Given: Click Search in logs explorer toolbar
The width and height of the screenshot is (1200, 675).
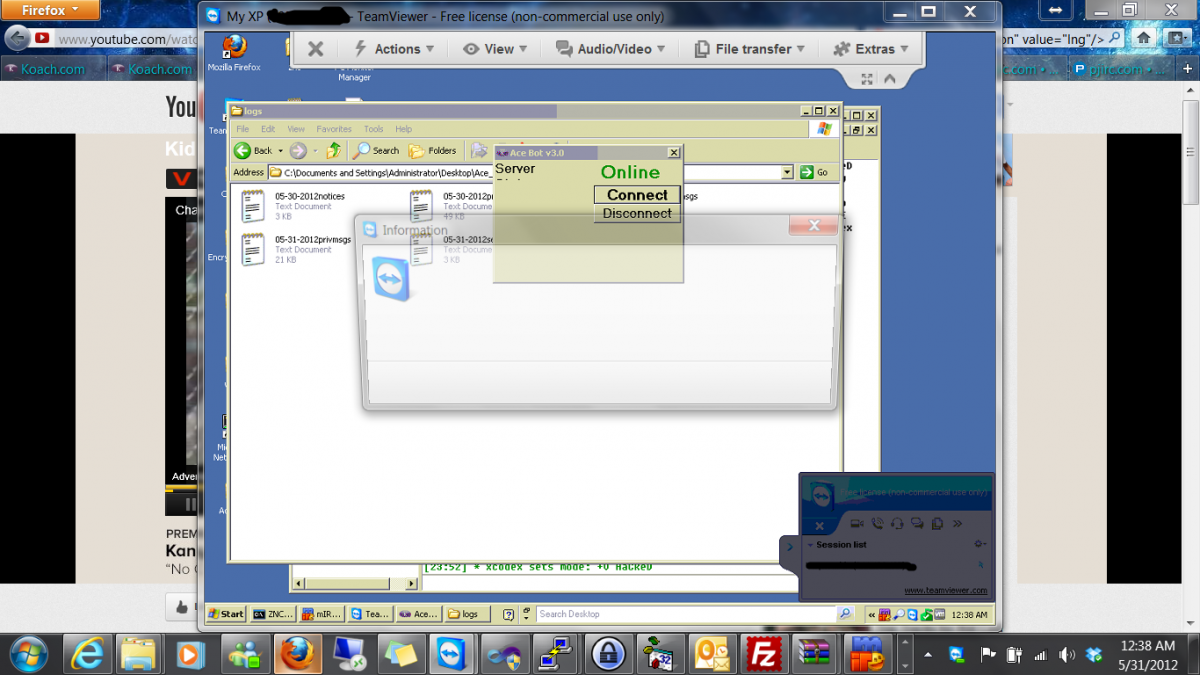Looking at the screenshot, I should coord(376,151).
